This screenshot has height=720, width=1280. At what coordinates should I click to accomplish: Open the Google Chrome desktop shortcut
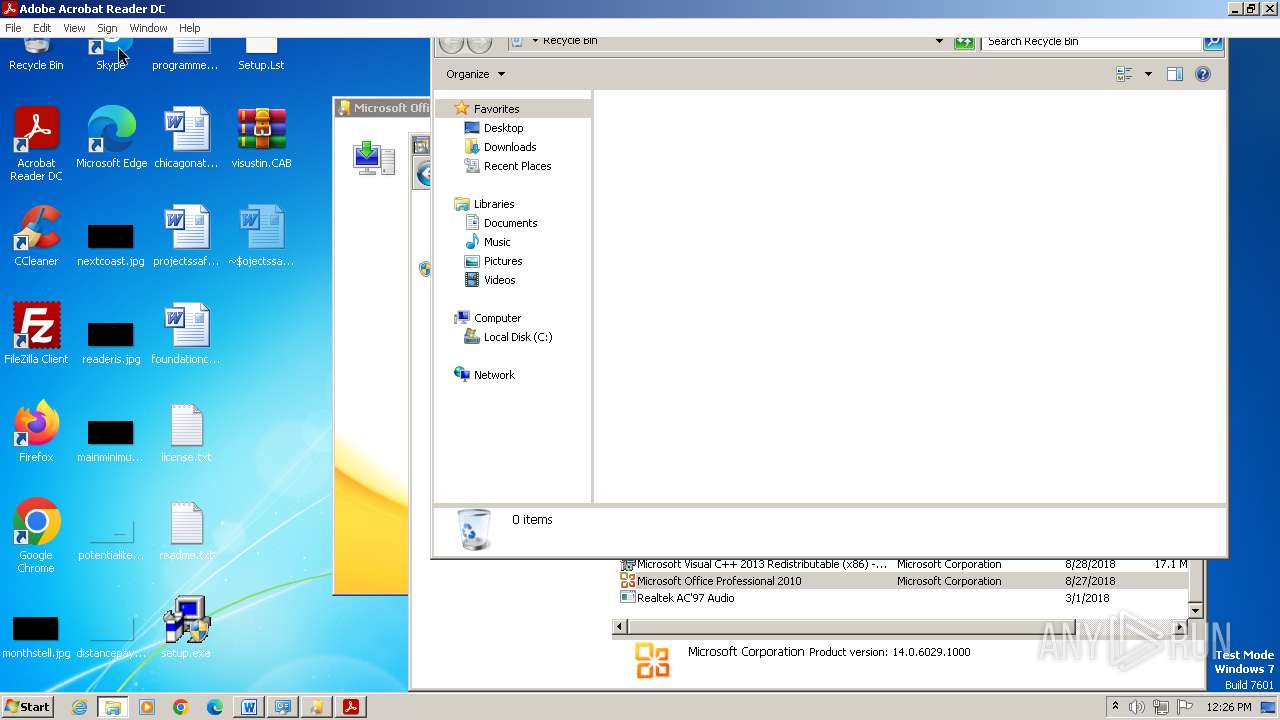tap(36, 537)
